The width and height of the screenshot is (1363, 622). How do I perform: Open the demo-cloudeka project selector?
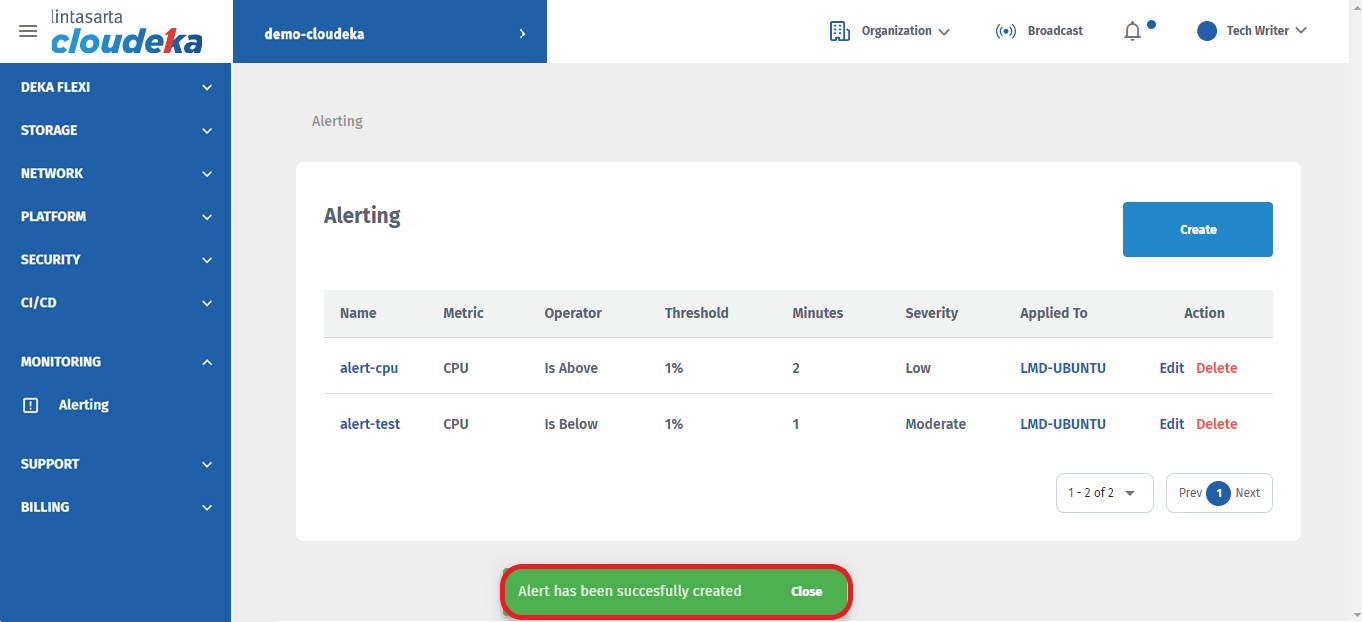[390, 33]
